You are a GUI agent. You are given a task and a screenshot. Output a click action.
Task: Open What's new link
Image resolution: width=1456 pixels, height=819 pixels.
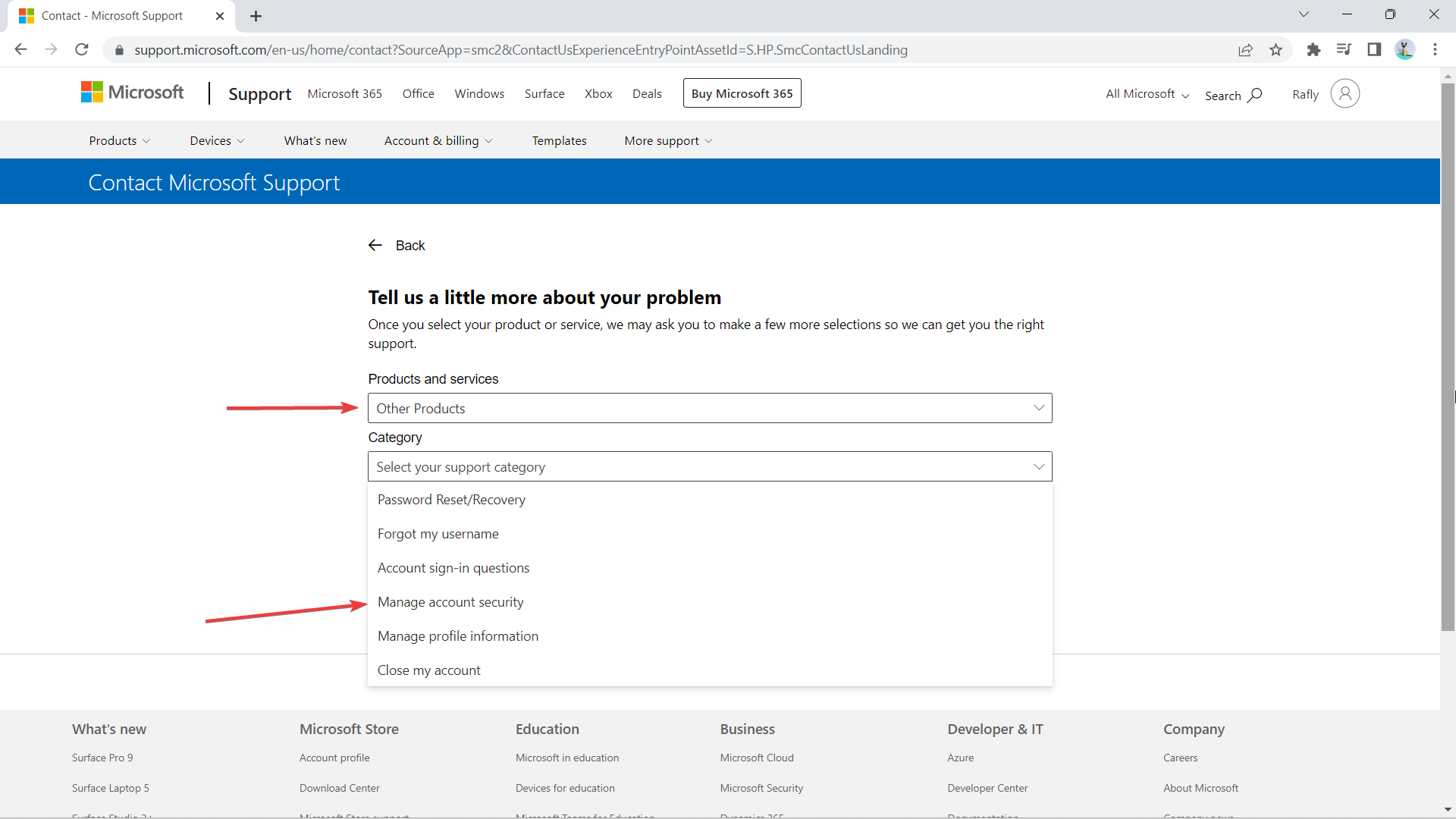pos(315,140)
